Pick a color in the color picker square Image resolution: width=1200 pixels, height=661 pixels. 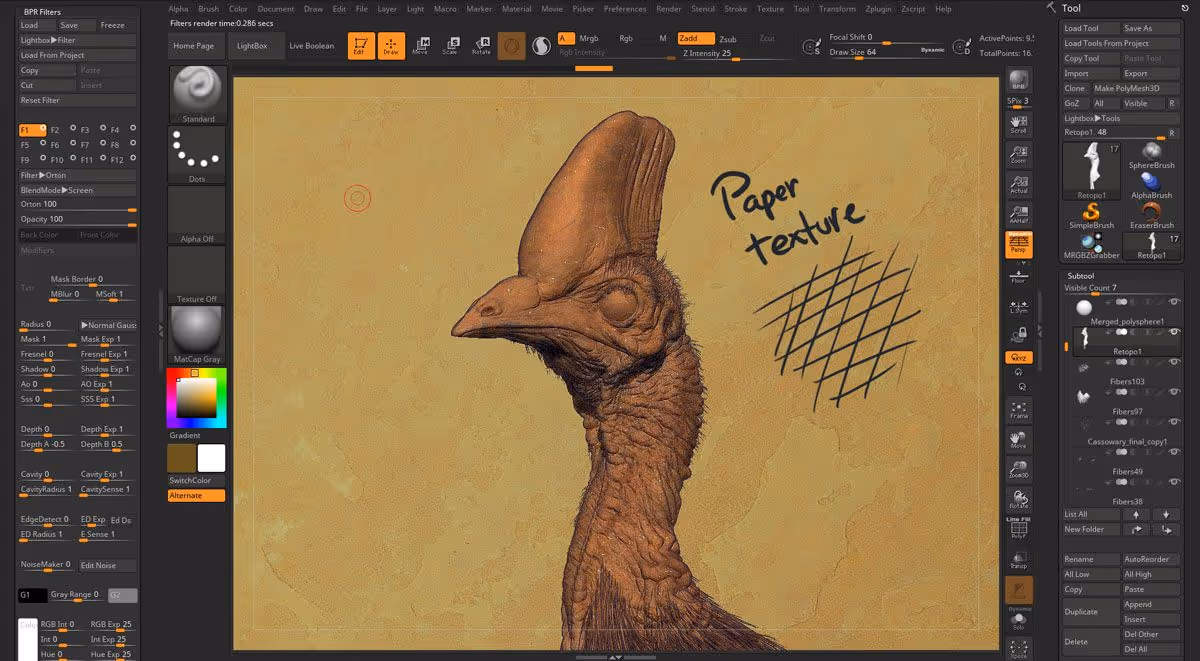(x=197, y=399)
